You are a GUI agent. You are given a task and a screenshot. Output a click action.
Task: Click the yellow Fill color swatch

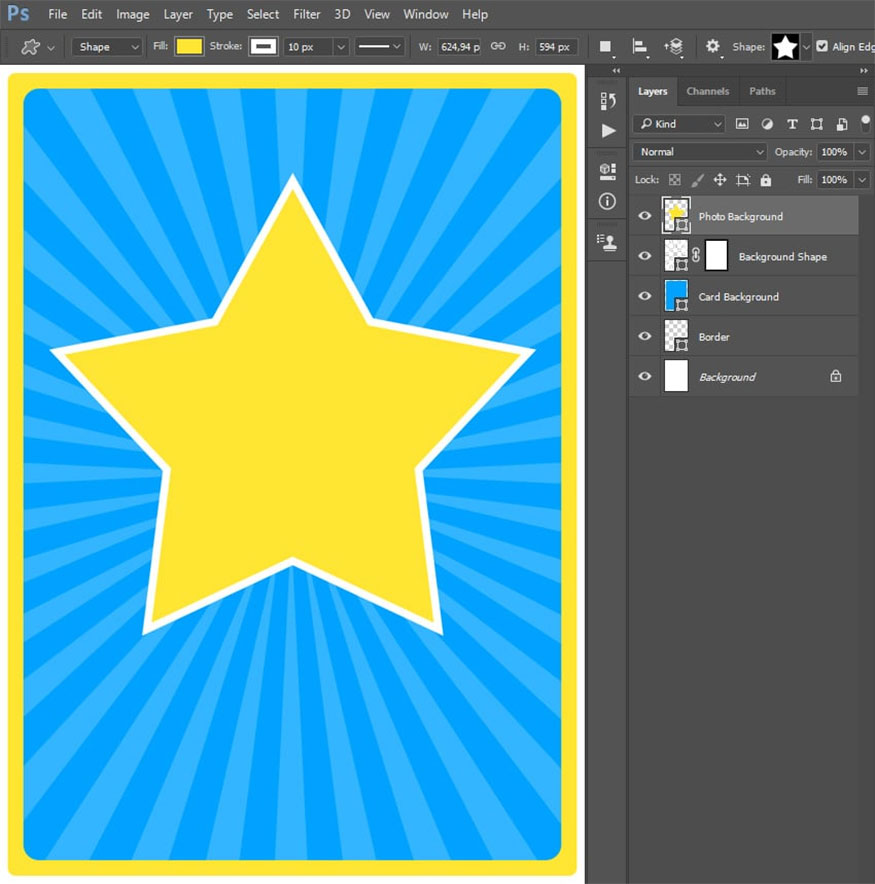[x=189, y=47]
